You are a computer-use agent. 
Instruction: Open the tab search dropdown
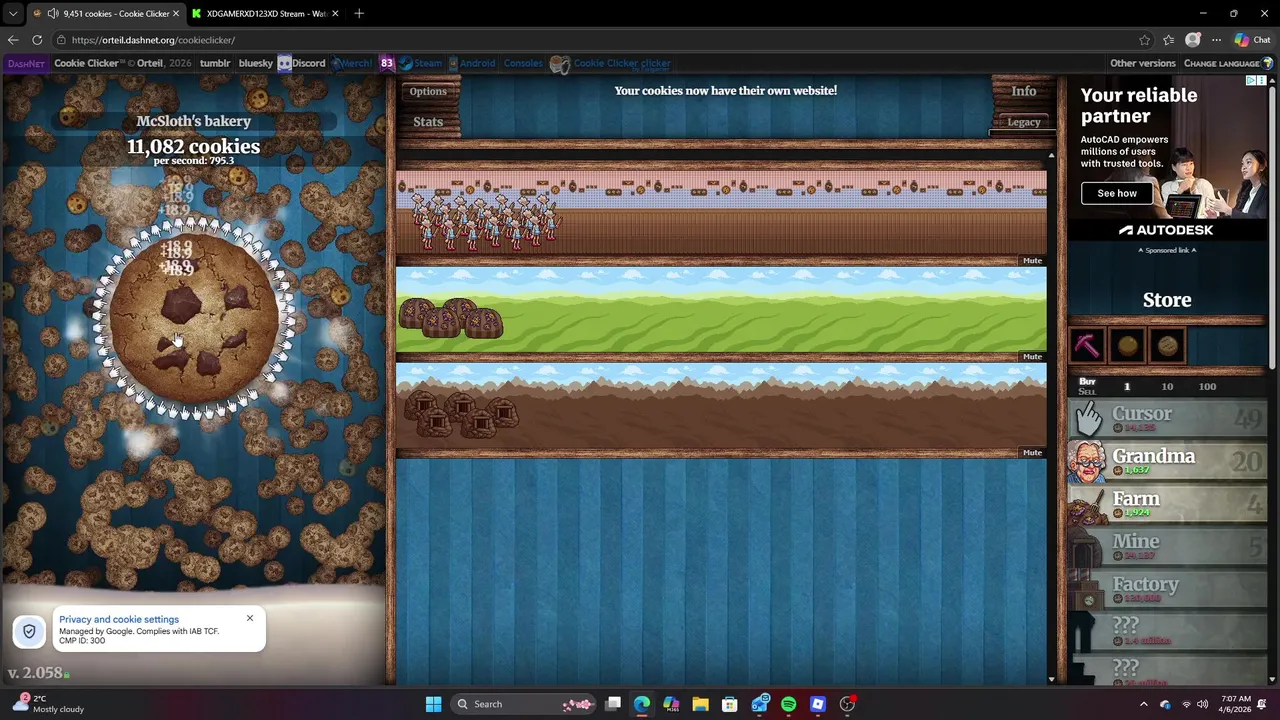coord(12,13)
